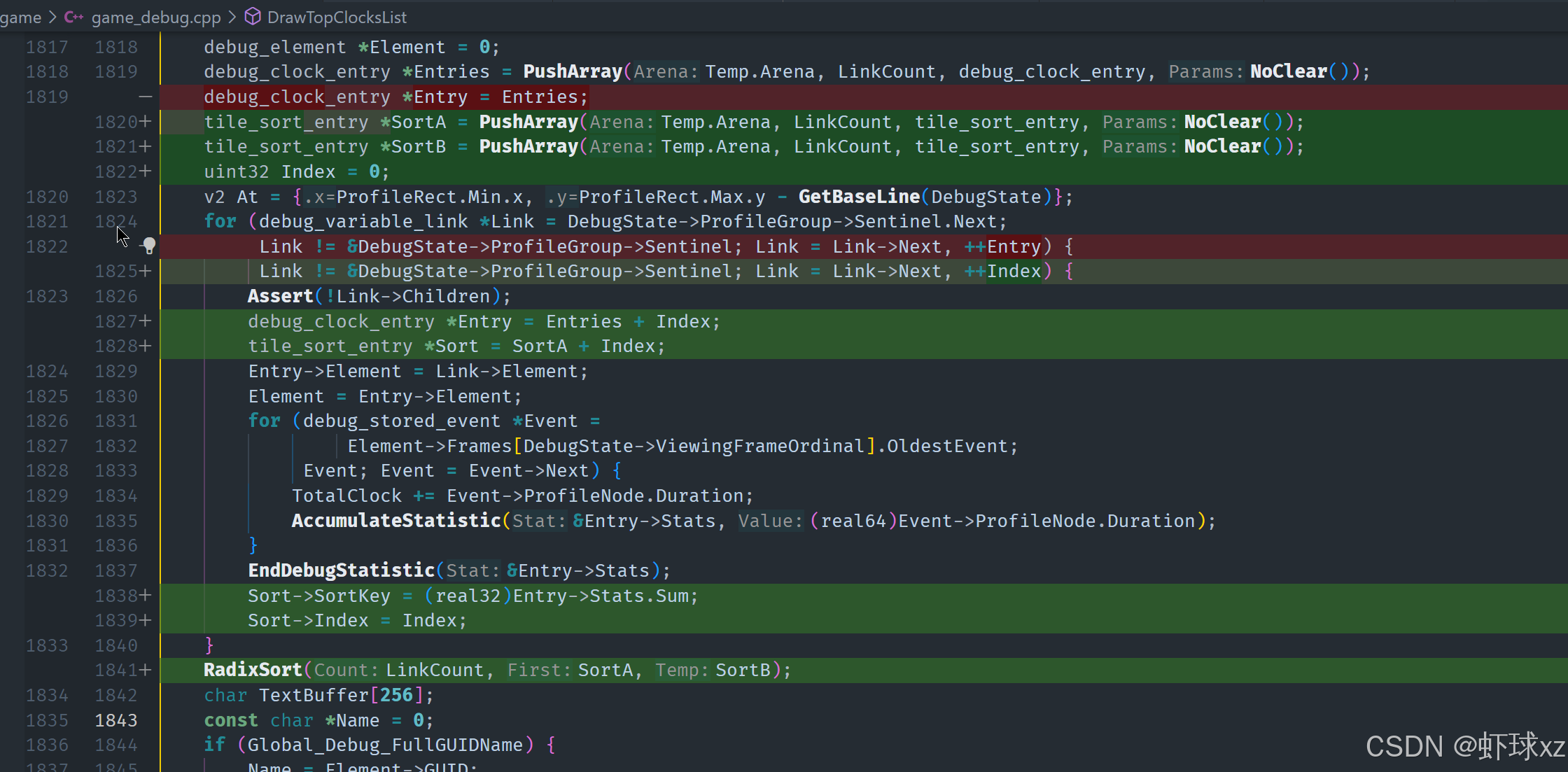This screenshot has width=1568, height=772.
Task: Click the plus marker on added line 1820
Action: point(145,122)
